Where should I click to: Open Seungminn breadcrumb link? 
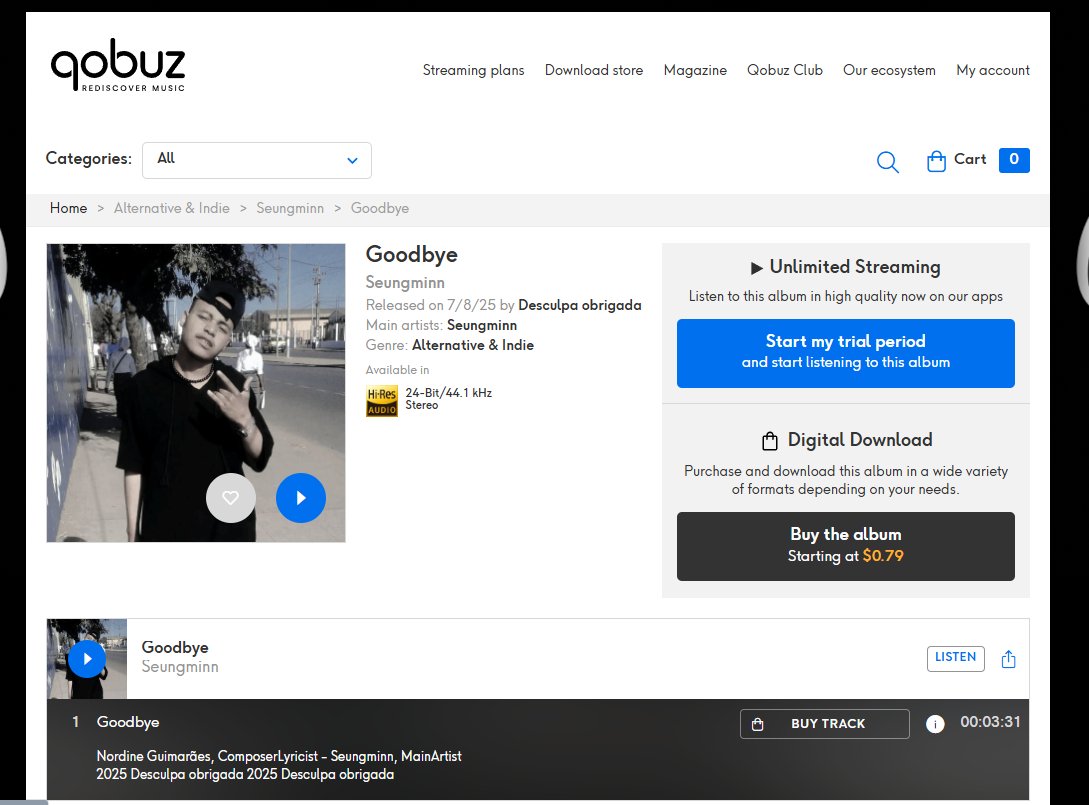[x=290, y=208]
